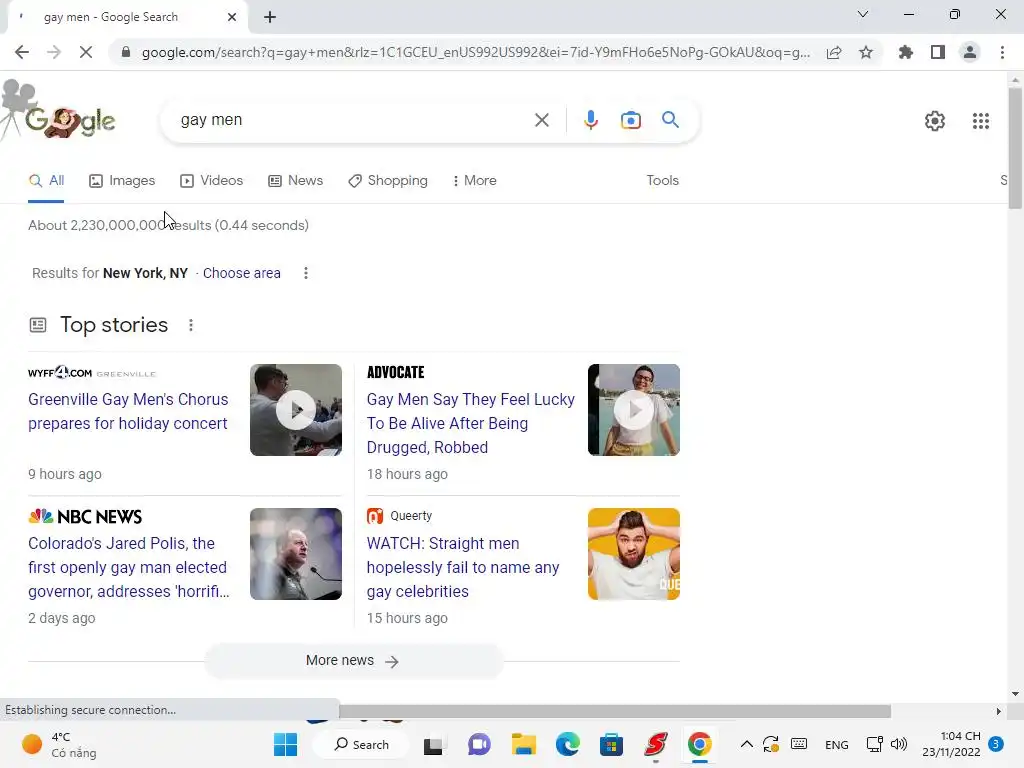Open Google quick settings gear
The image size is (1024, 768).
935,121
